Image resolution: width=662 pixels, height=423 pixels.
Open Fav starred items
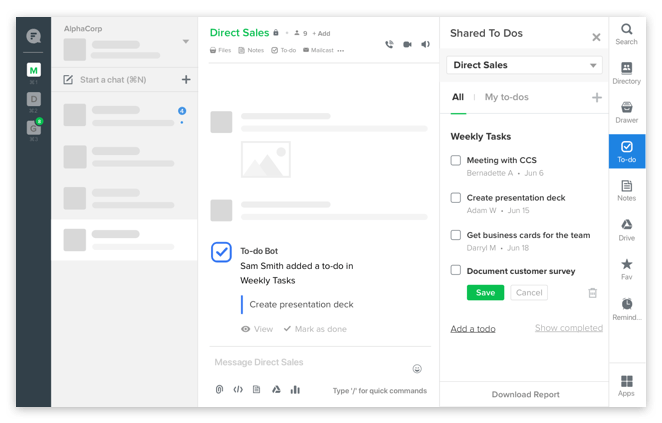click(626, 269)
